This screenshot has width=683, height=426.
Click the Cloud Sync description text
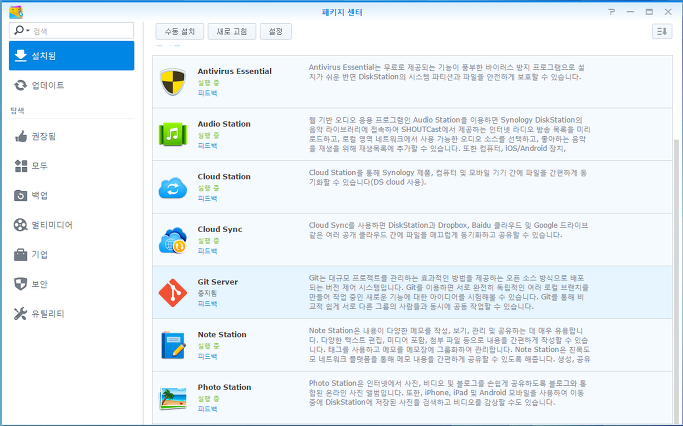(x=449, y=230)
